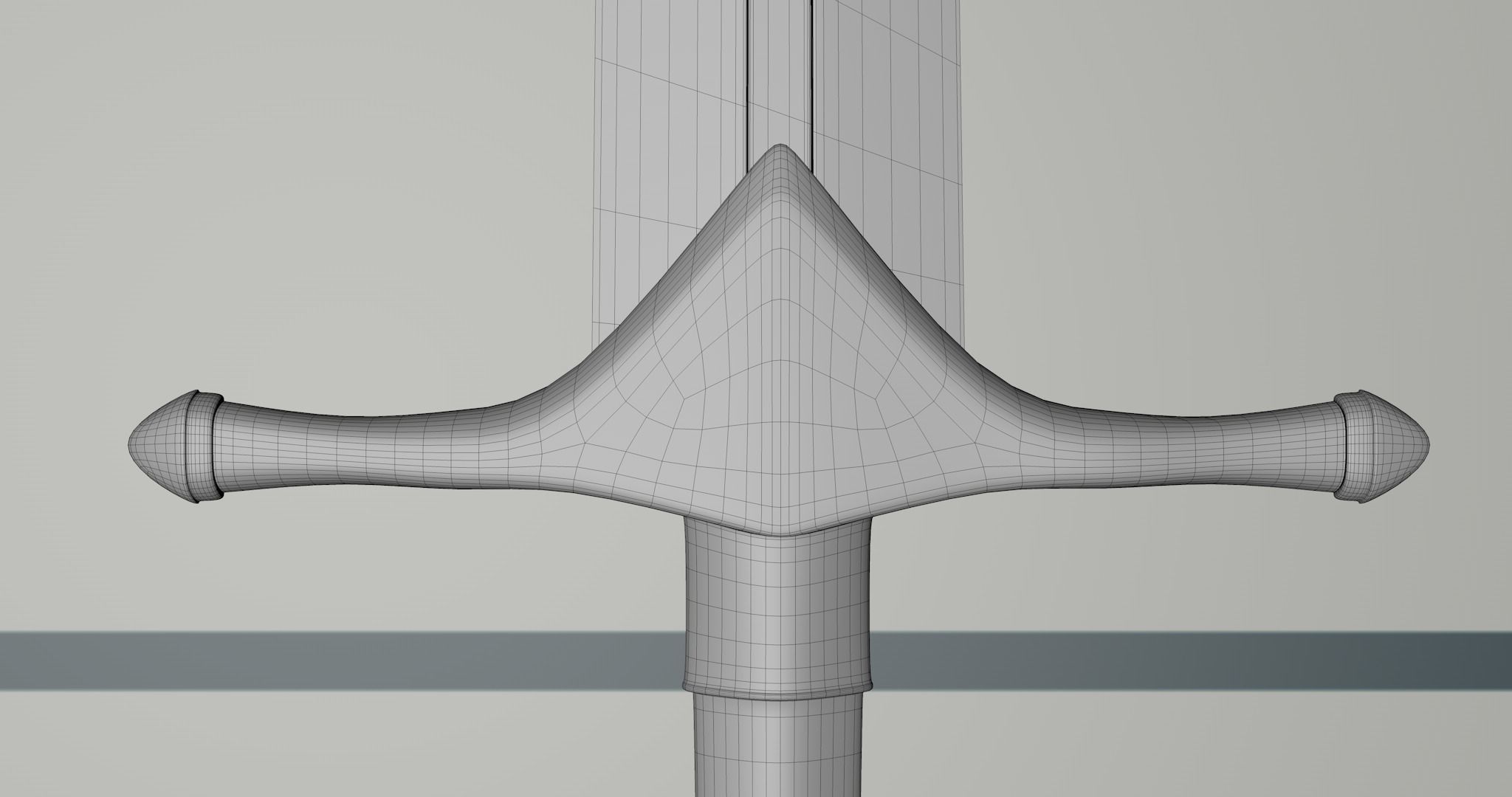Select the left crossguard end cap
Screen dimensions: 1512x797
[x=176, y=447]
